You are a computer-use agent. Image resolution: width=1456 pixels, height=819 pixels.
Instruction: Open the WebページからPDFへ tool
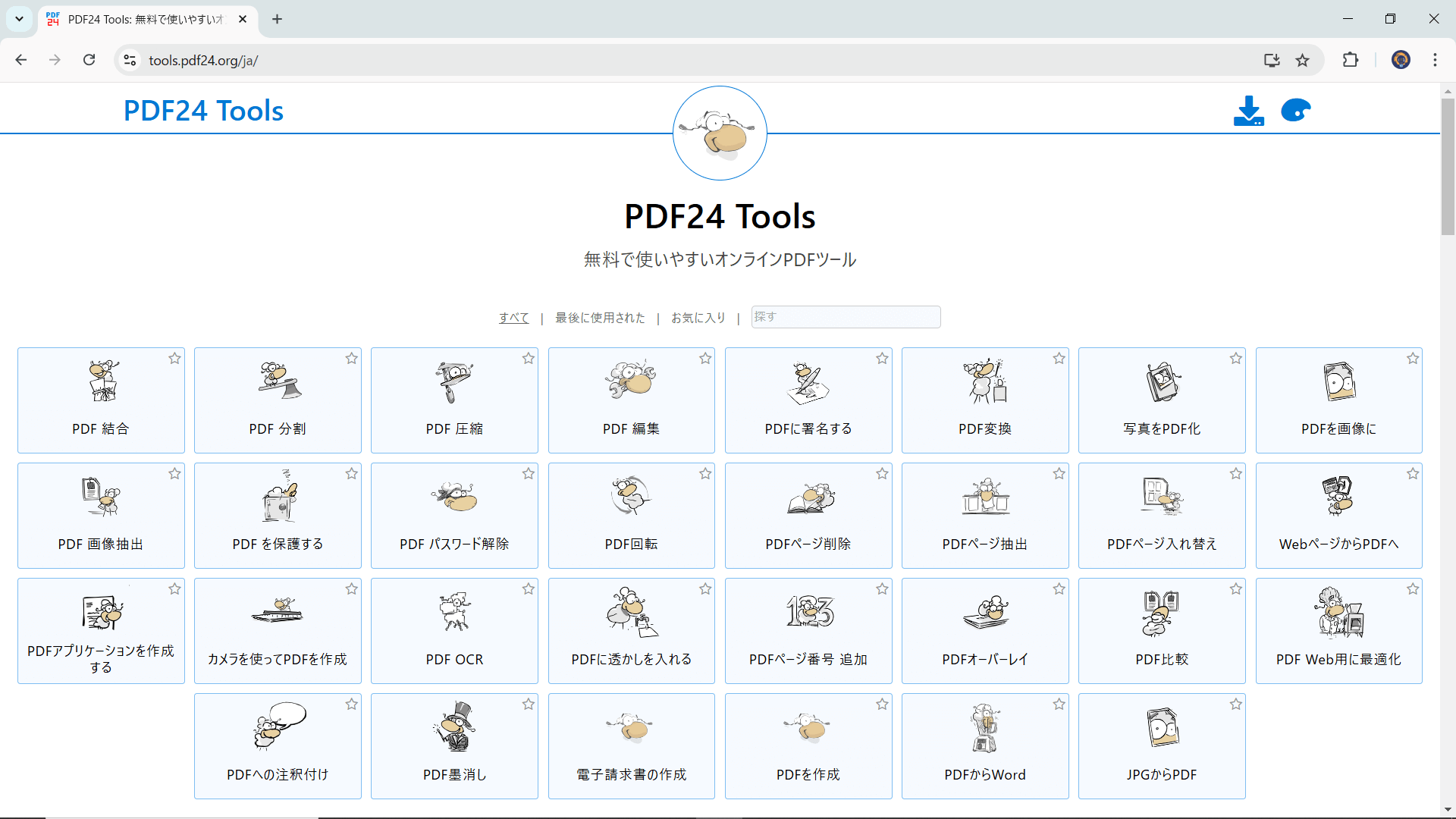[1338, 516]
